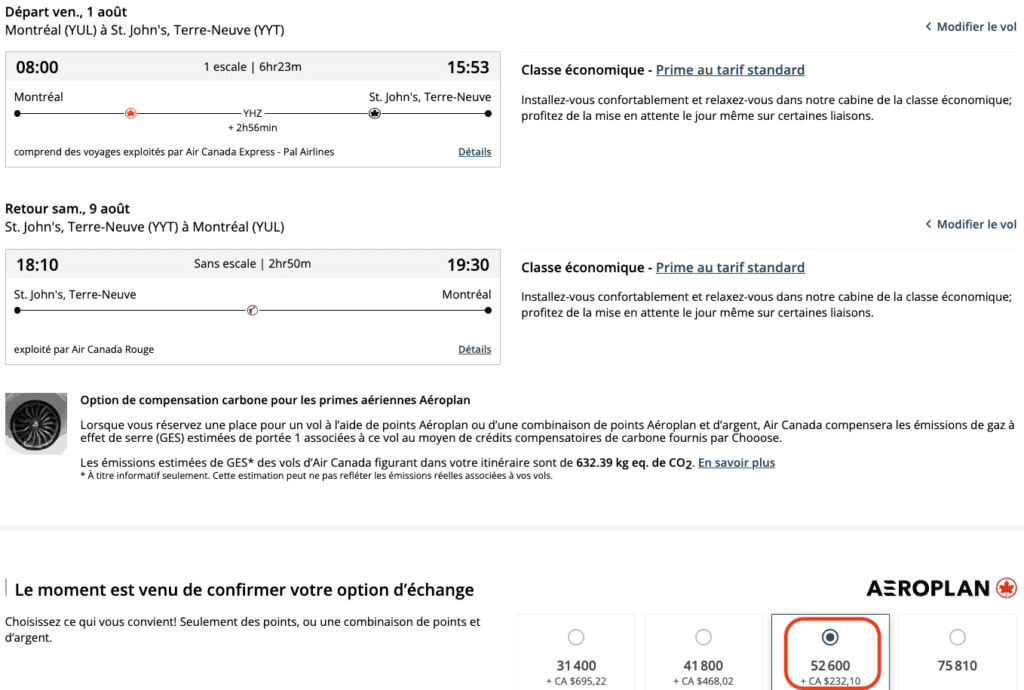This screenshot has height=690, width=1024.
Task: Open the return flight's Prime au tarif standard link
Action: (730, 267)
